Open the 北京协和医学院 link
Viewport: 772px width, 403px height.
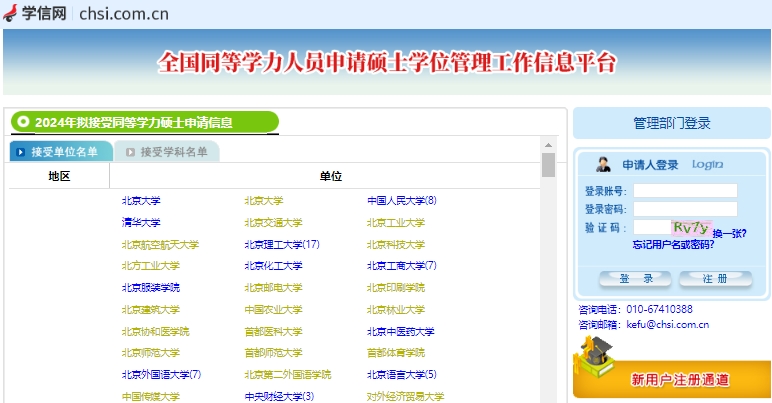point(156,332)
